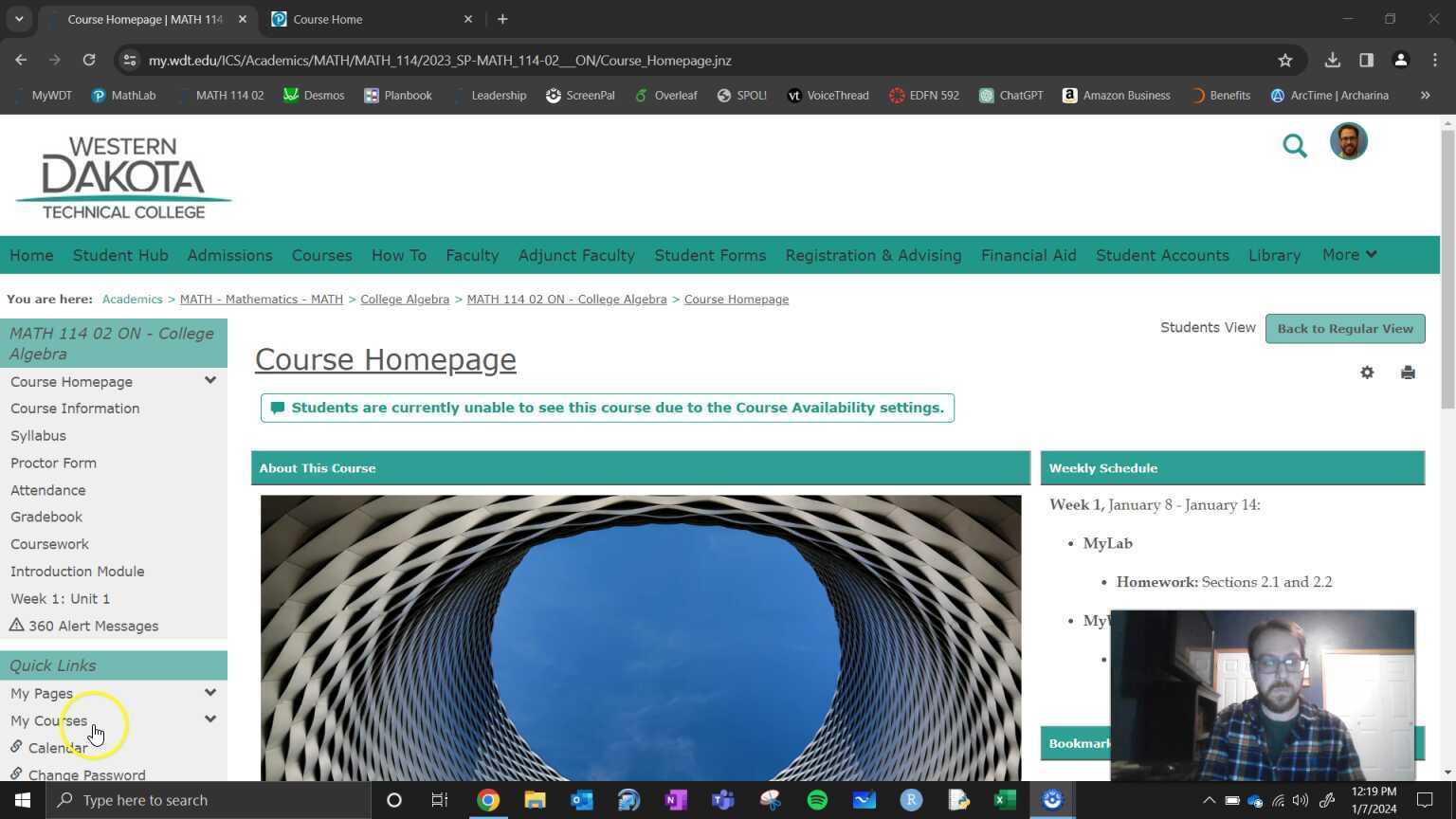Open the ScreenPal bookmark
The image size is (1456, 819).
[580, 96]
